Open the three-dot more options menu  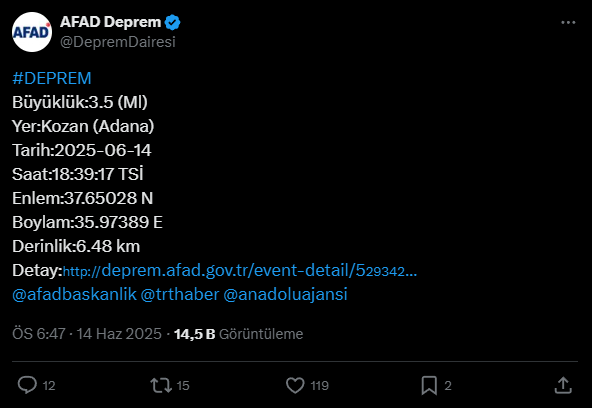pos(568,23)
